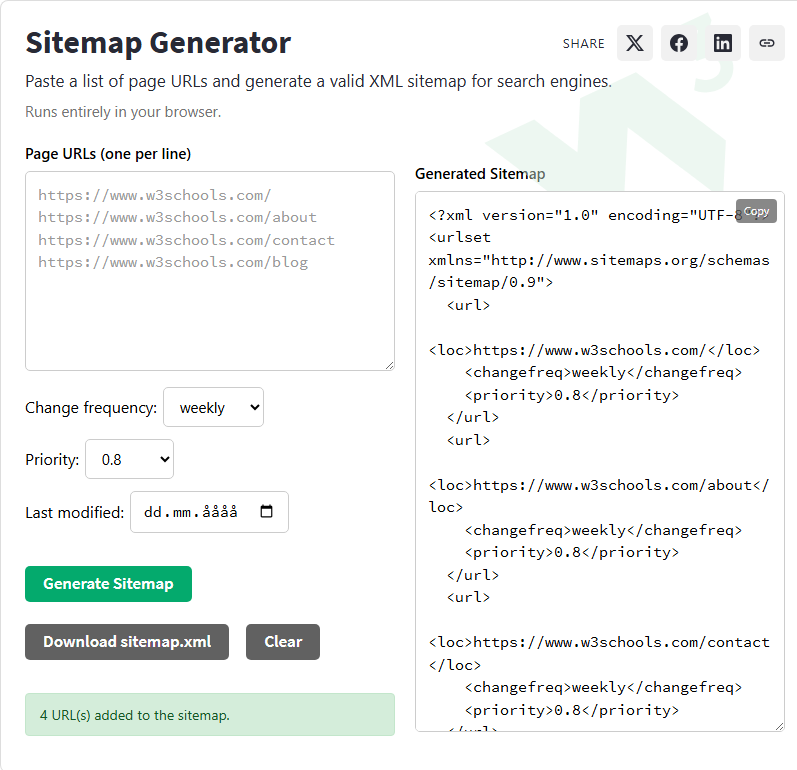The width and height of the screenshot is (797, 770).
Task: Click inside the Generated Sitemap output box
Action: (x=600, y=461)
